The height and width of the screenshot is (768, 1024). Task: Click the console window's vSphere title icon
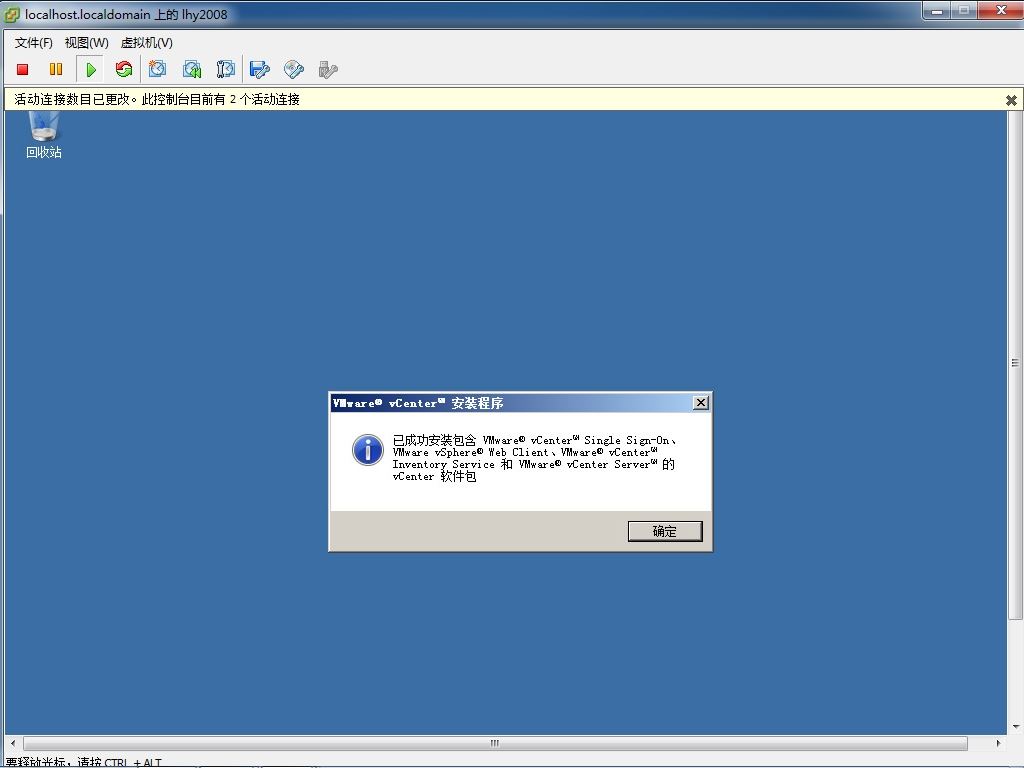point(12,14)
